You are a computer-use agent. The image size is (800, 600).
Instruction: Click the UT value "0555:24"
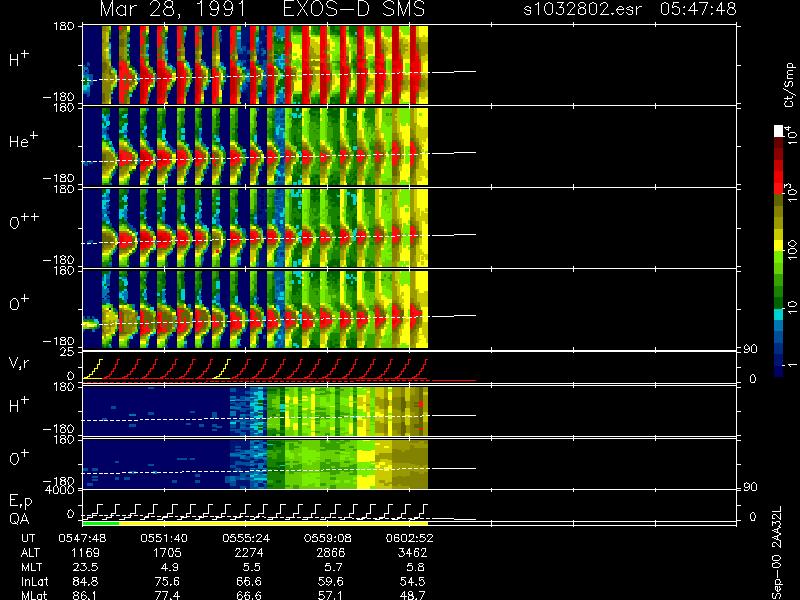click(246, 538)
